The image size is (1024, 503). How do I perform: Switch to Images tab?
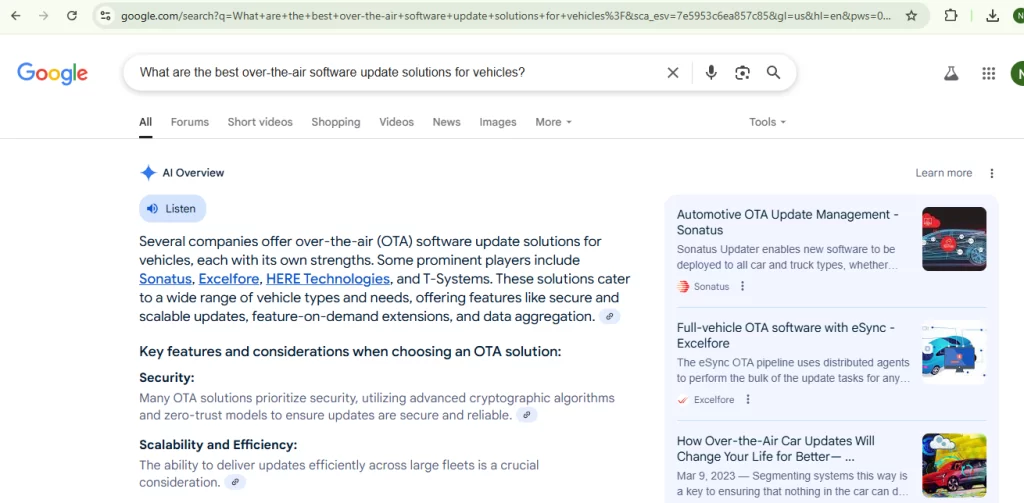coord(498,122)
